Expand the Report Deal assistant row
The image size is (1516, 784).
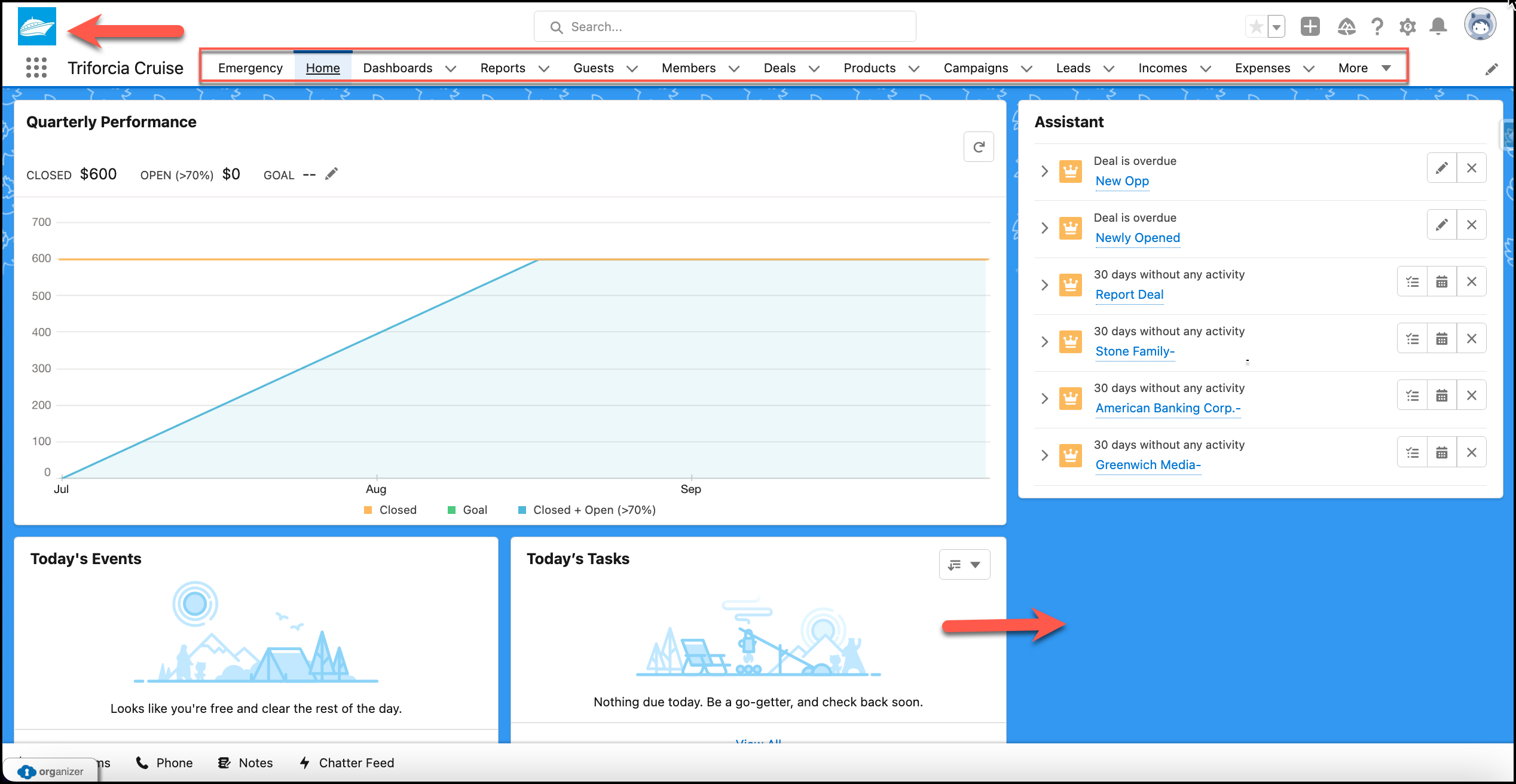tap(1044, 285)
